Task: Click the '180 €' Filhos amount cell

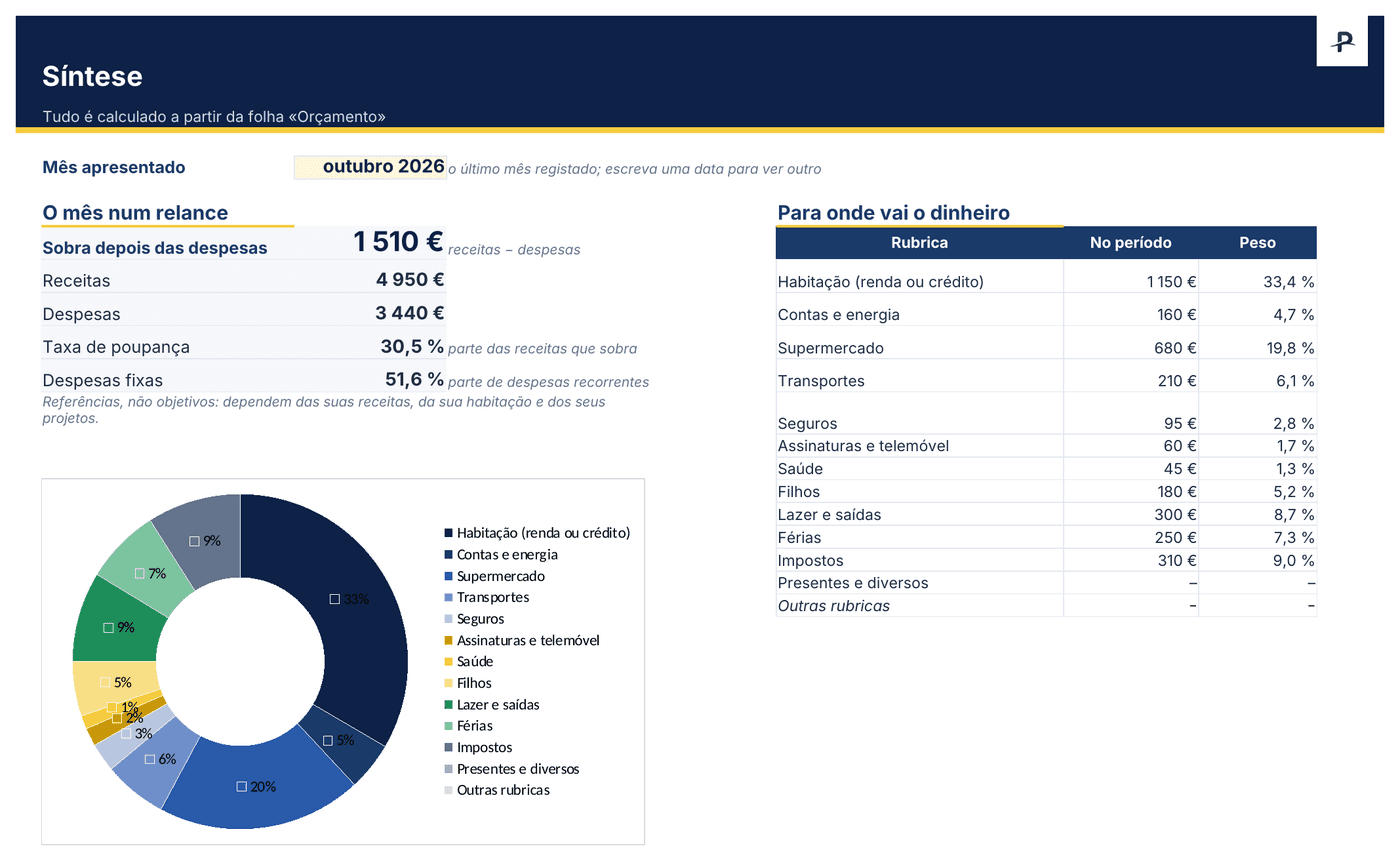Action: pos(1131,492)
